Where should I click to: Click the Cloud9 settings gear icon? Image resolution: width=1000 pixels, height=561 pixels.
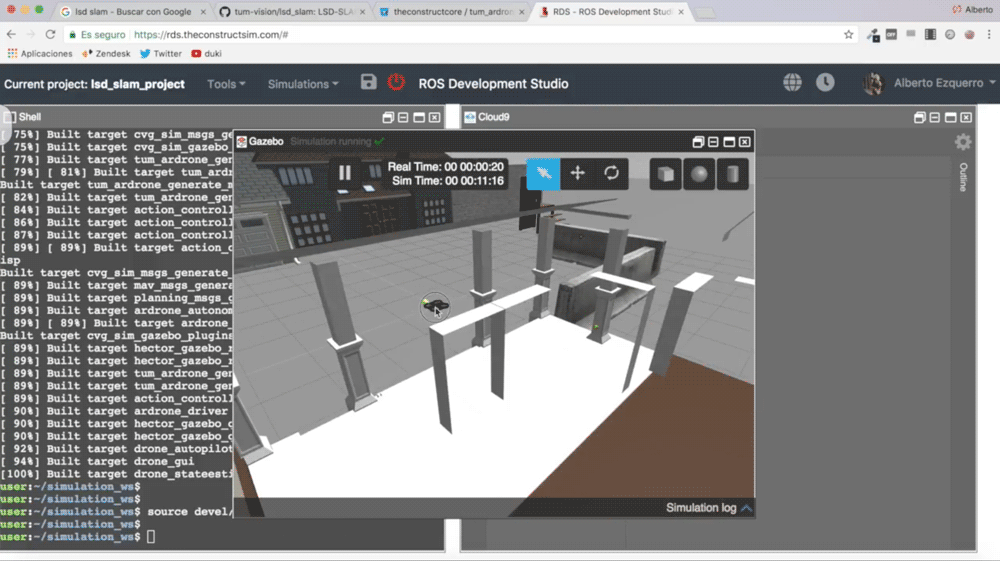pyautogui.click(x=963, y=142)
